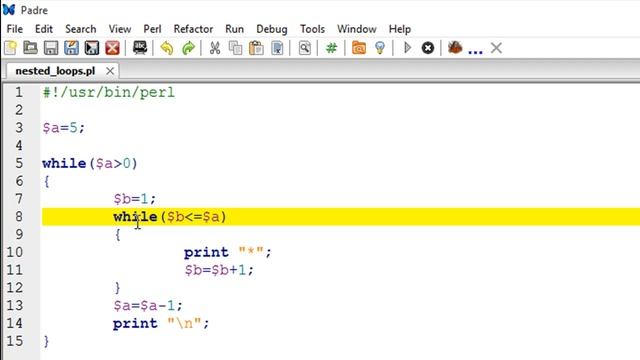This screenshot has height=360, width=640.
Task: Open the Run menu
Action: coord(234,29)
